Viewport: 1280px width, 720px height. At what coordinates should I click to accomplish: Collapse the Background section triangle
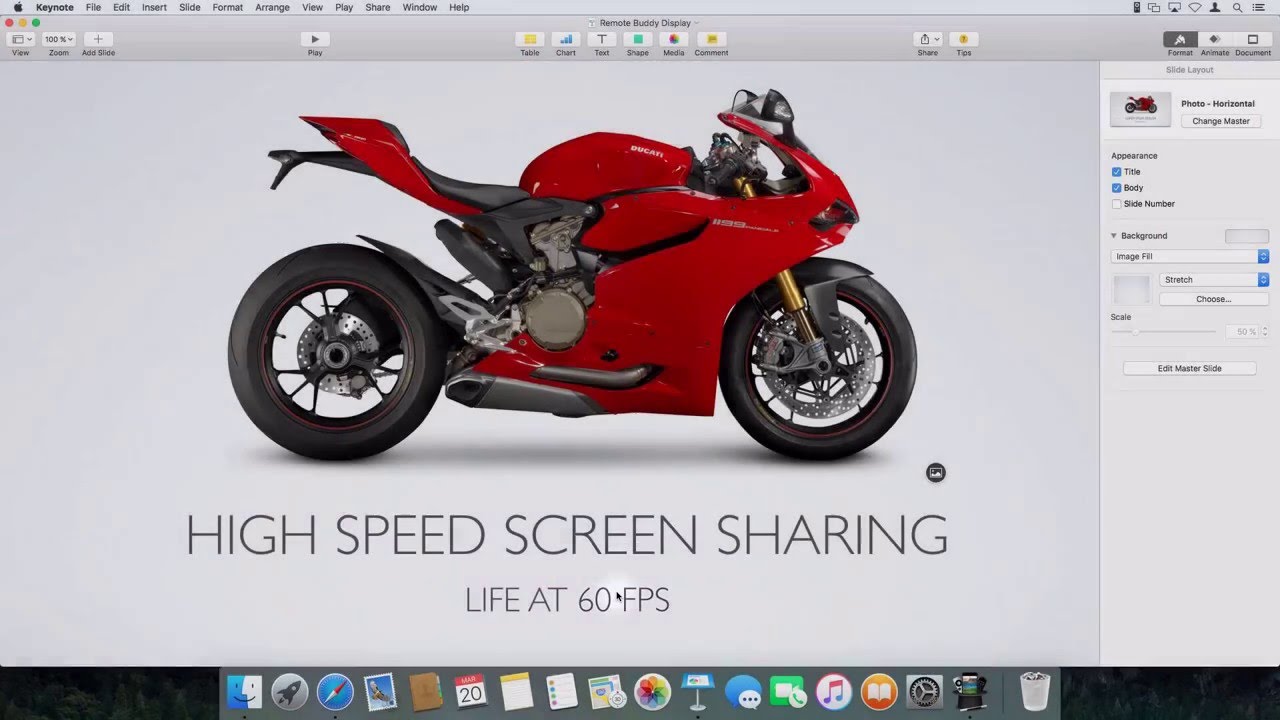tap(1114, 236)
